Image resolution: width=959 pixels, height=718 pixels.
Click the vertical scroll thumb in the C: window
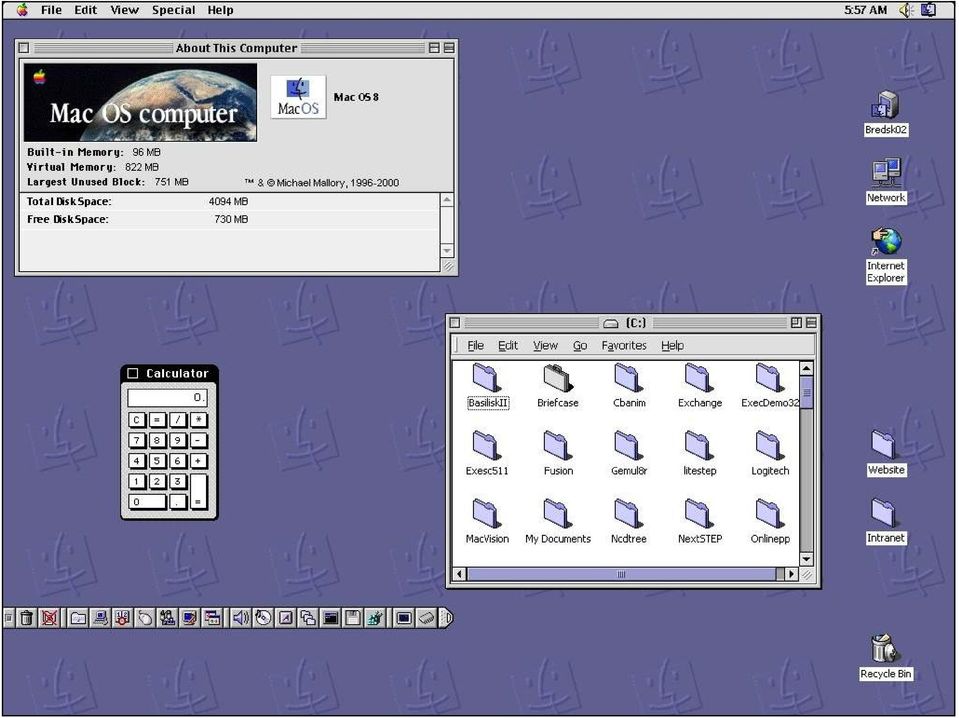(x=806, y=393)
